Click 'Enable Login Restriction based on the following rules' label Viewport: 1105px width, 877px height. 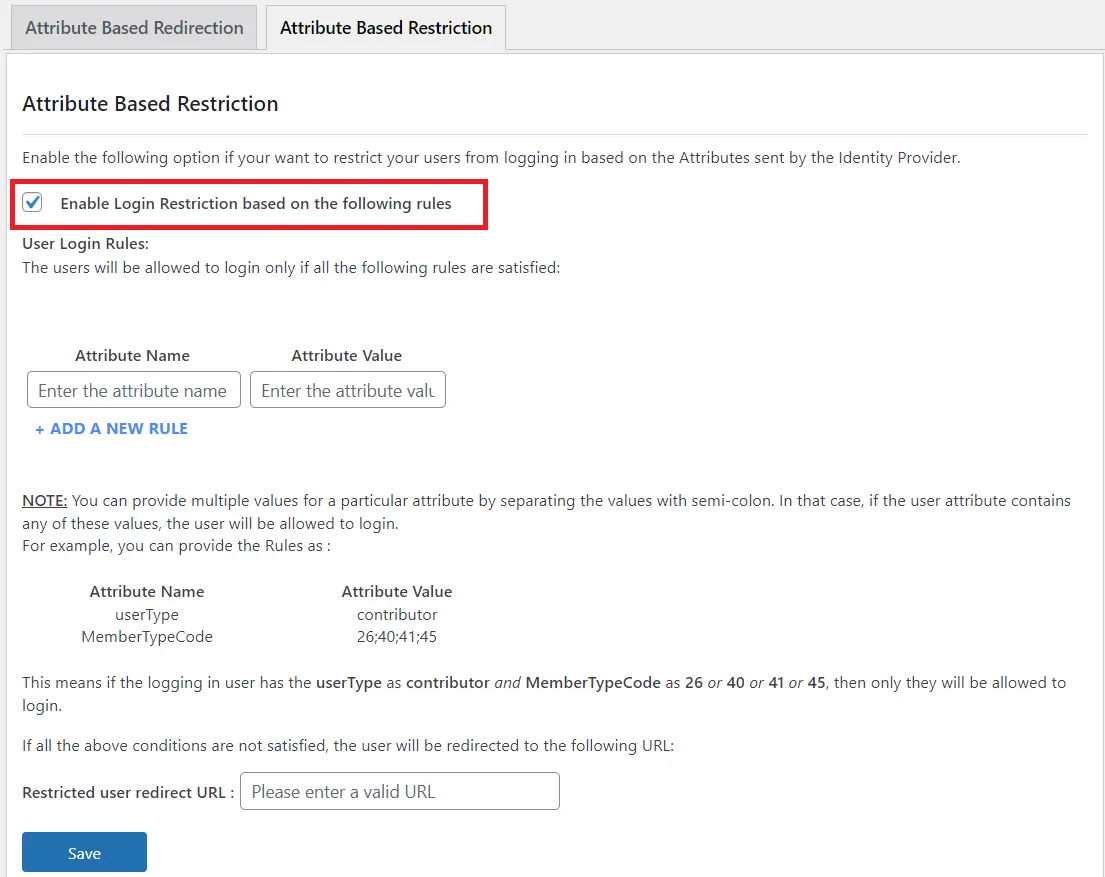[256, 204]
